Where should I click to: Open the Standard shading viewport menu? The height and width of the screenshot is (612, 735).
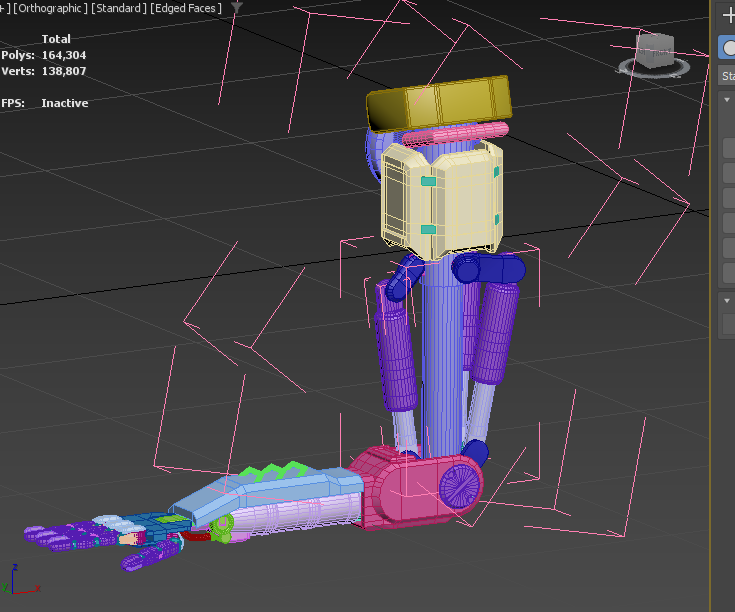pos(120,8)
